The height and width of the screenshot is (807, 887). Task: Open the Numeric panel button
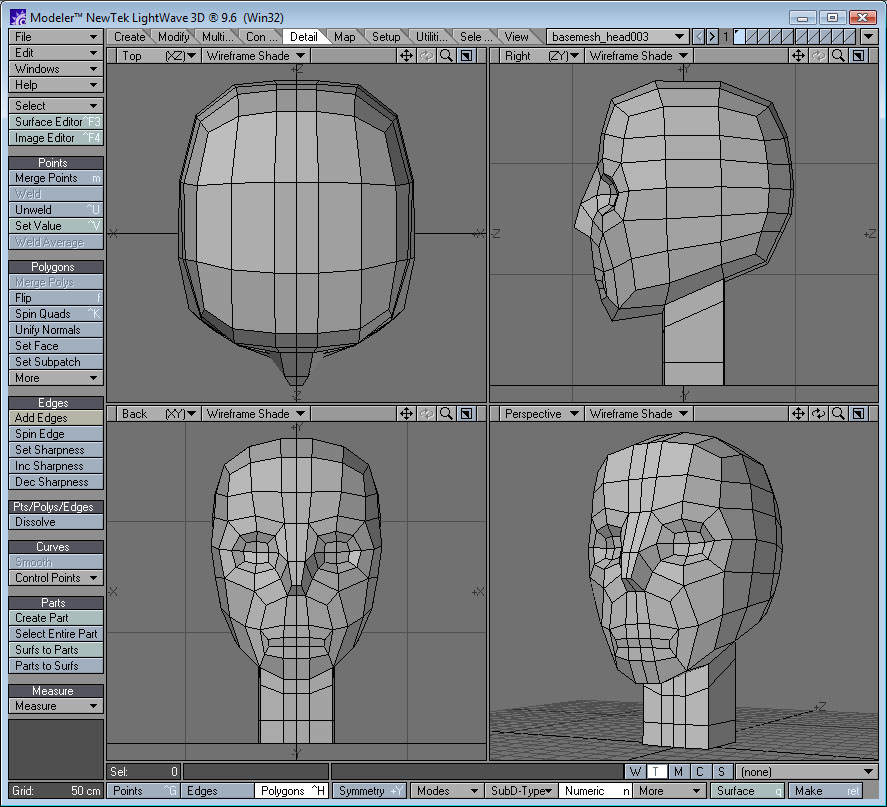[x=595, y=791]
